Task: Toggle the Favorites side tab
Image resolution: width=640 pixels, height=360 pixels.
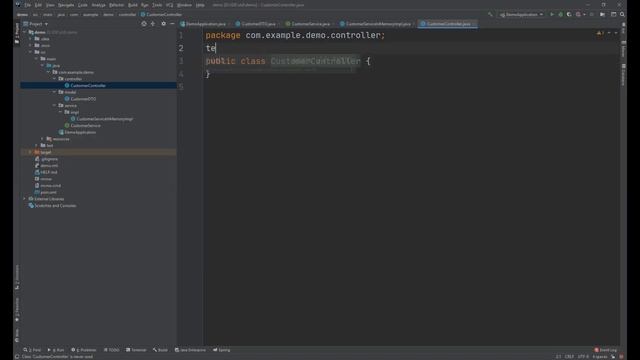Action: [17, 309]
